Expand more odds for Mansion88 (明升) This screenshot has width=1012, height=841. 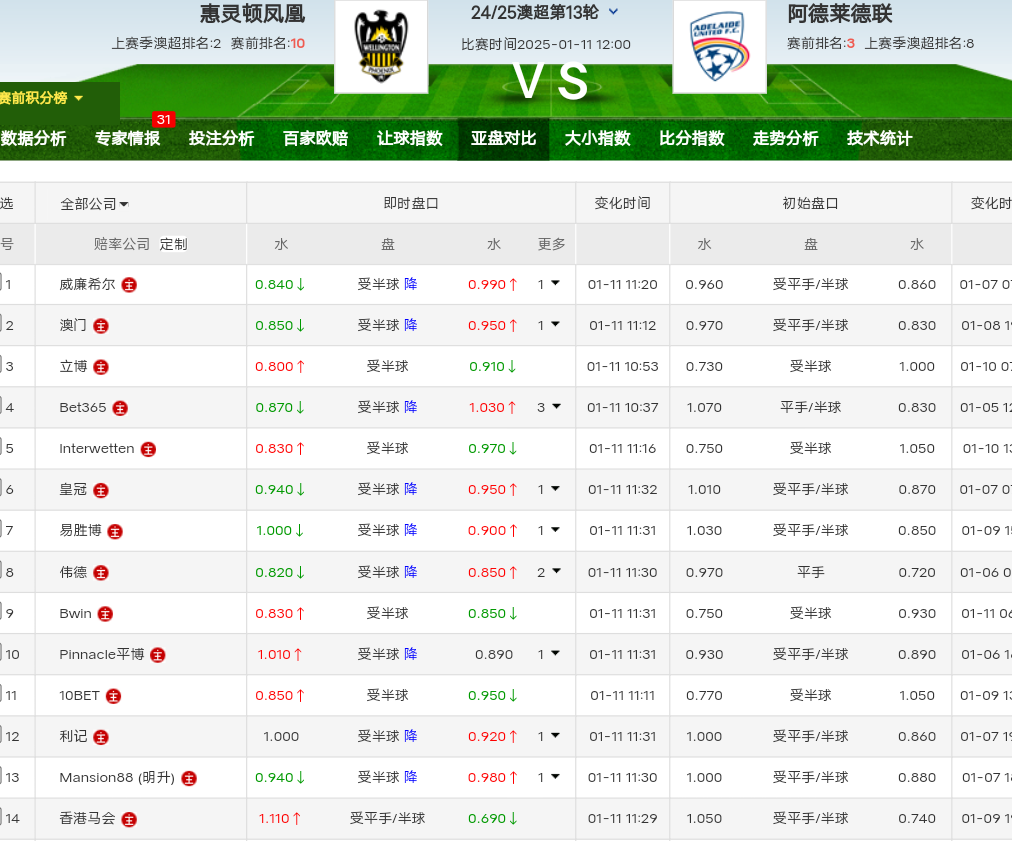tap(549, 778)
